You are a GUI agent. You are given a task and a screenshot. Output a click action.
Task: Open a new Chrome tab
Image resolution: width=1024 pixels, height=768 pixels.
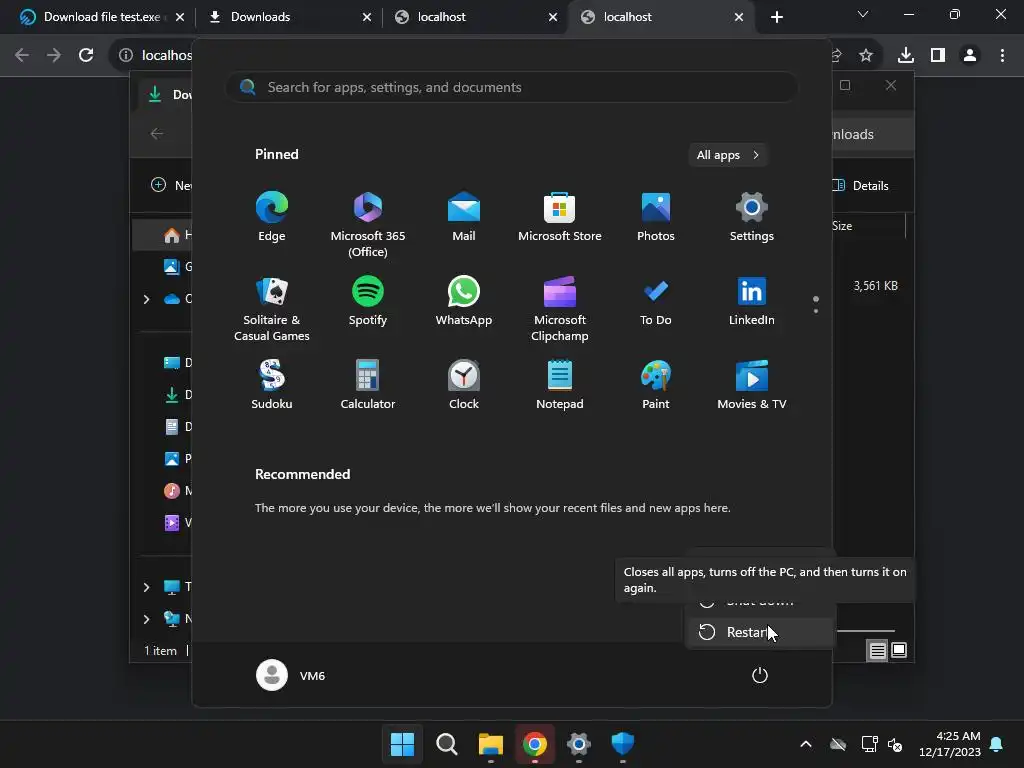tap(776, 17)
